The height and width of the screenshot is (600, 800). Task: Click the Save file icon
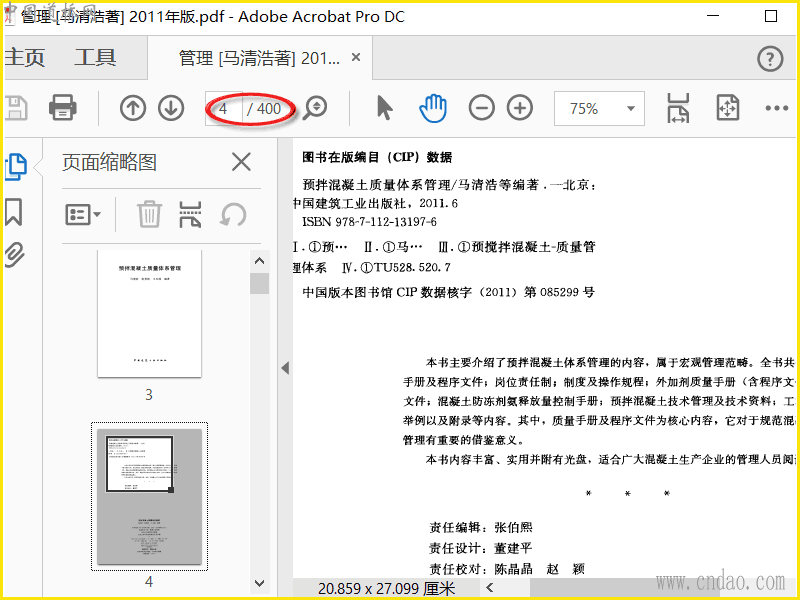tap(15, 108)
